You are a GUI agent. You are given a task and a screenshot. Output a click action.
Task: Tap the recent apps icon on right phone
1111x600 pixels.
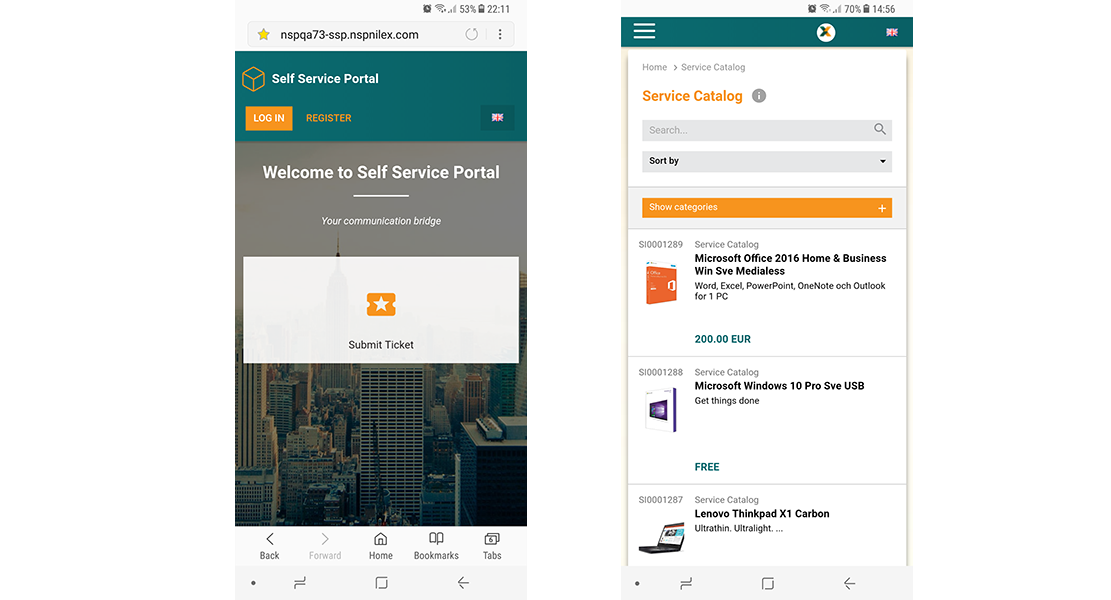[x=686, y=584]
